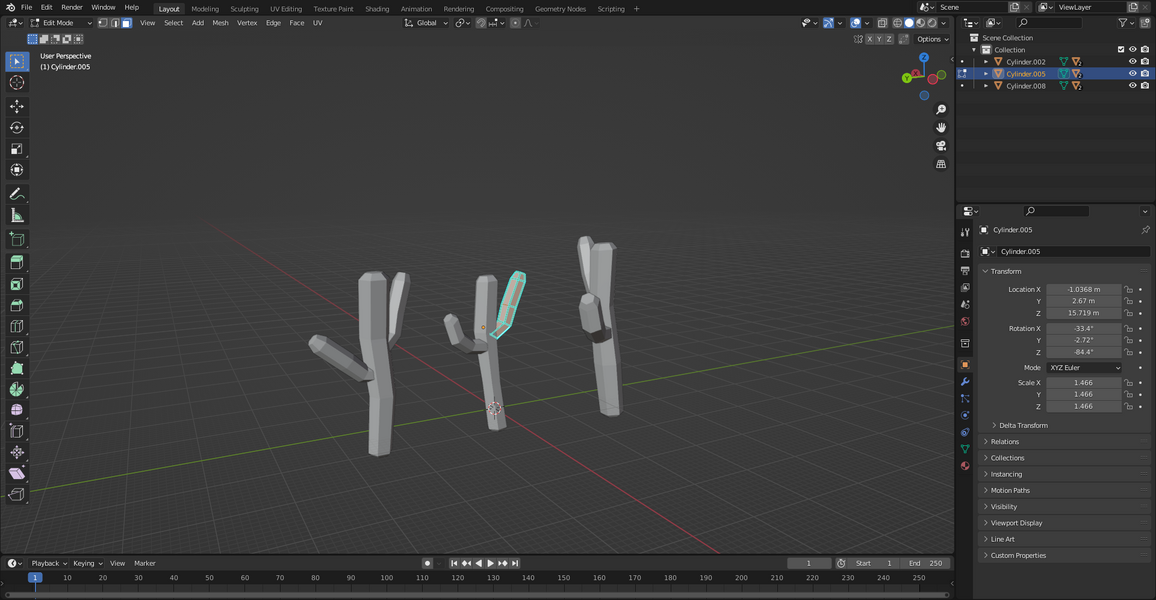Select the Smooth tool

point(16,410)
